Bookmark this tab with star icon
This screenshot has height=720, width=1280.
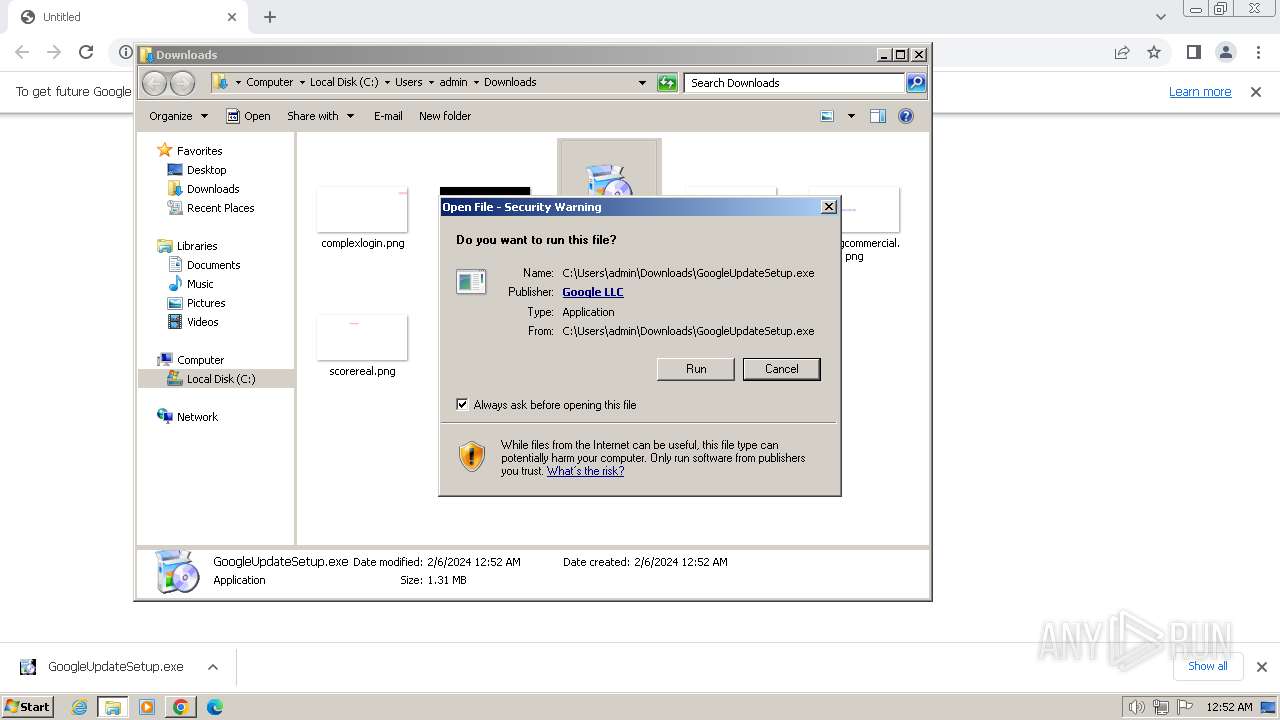[x=1154, y=52]
